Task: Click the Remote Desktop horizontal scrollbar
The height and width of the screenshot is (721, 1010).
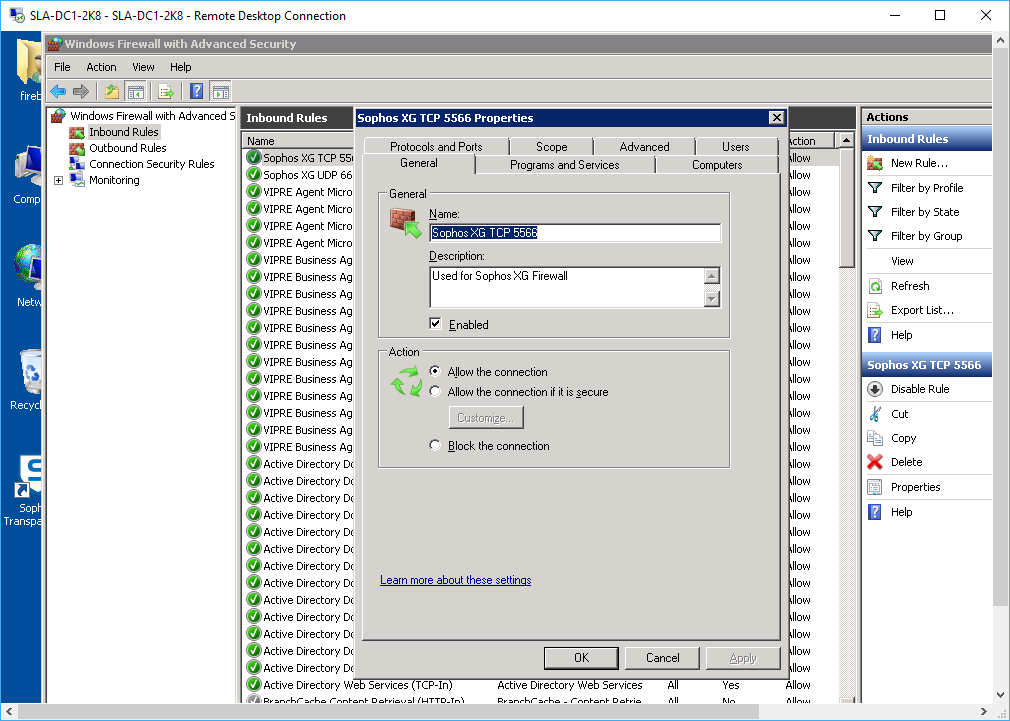Action: point(386,711)
